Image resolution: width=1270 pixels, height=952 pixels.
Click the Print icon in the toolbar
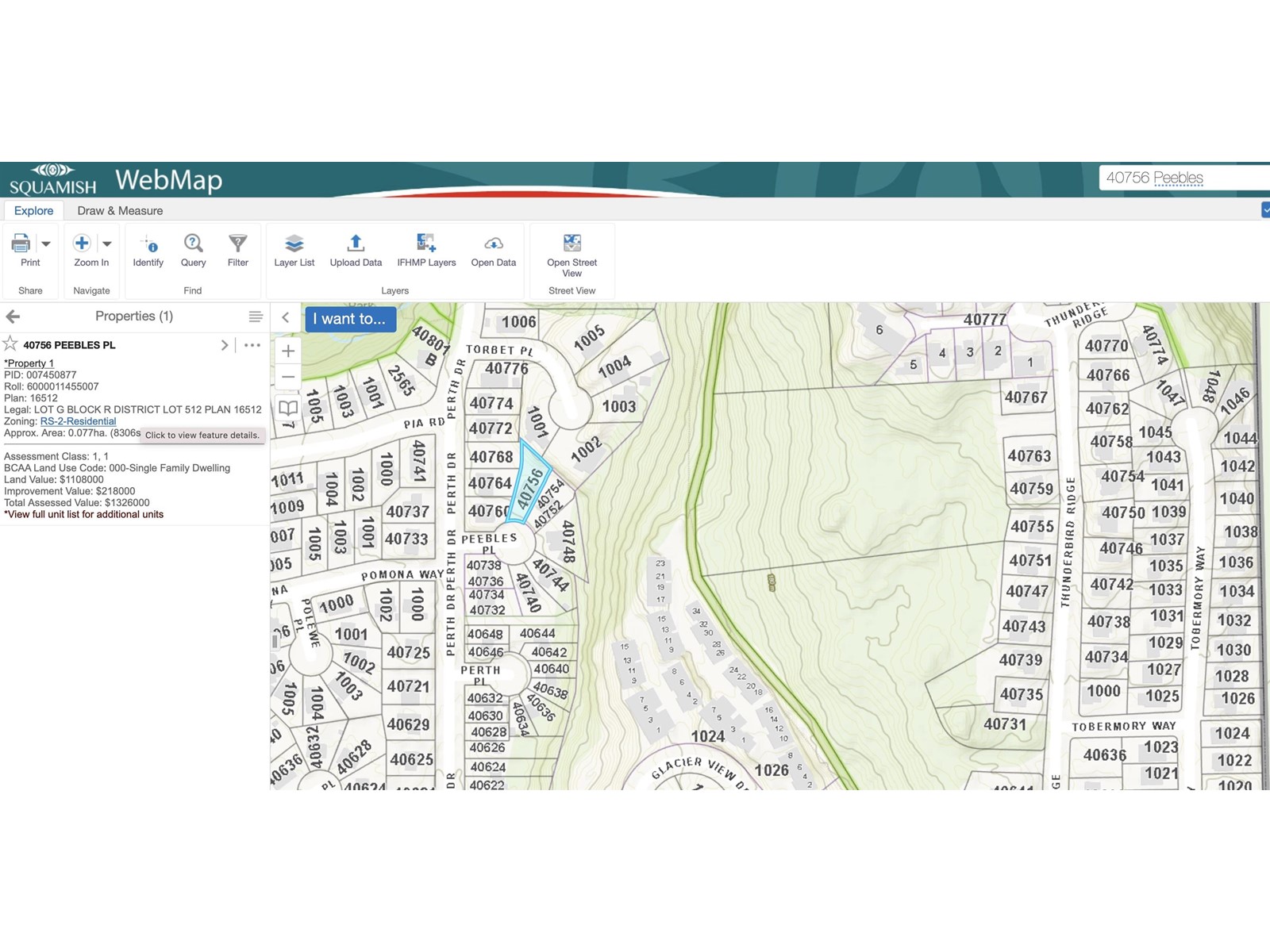tap(21, 244)
